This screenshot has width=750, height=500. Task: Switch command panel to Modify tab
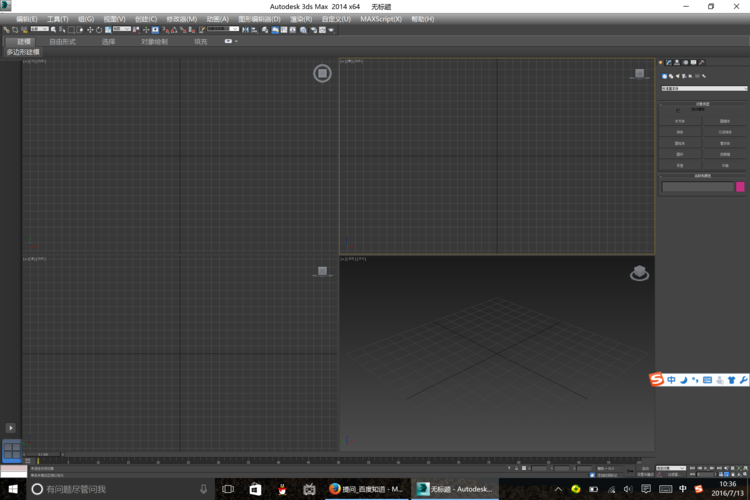(669, 62)
